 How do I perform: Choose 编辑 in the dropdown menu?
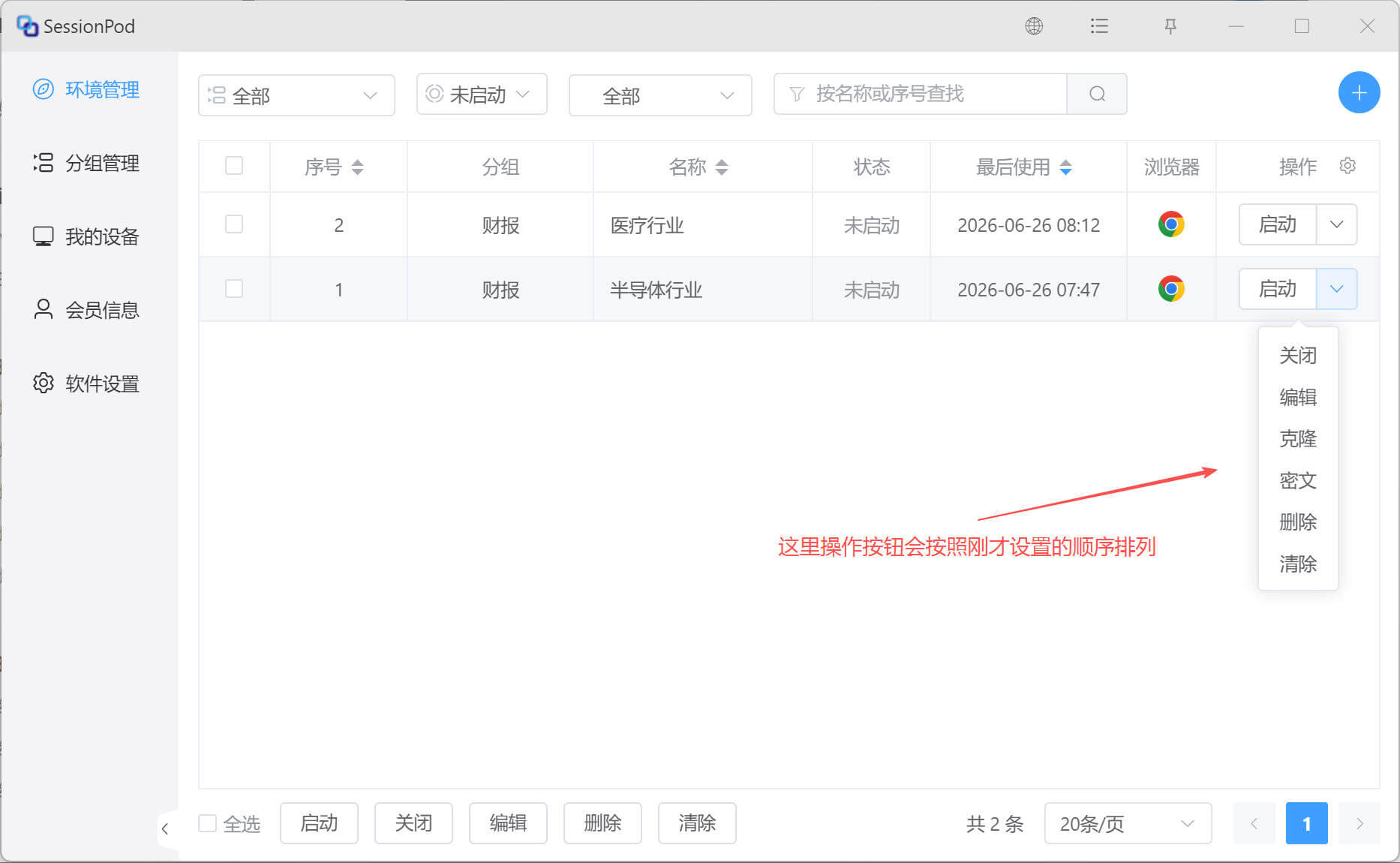(1298, 397)
